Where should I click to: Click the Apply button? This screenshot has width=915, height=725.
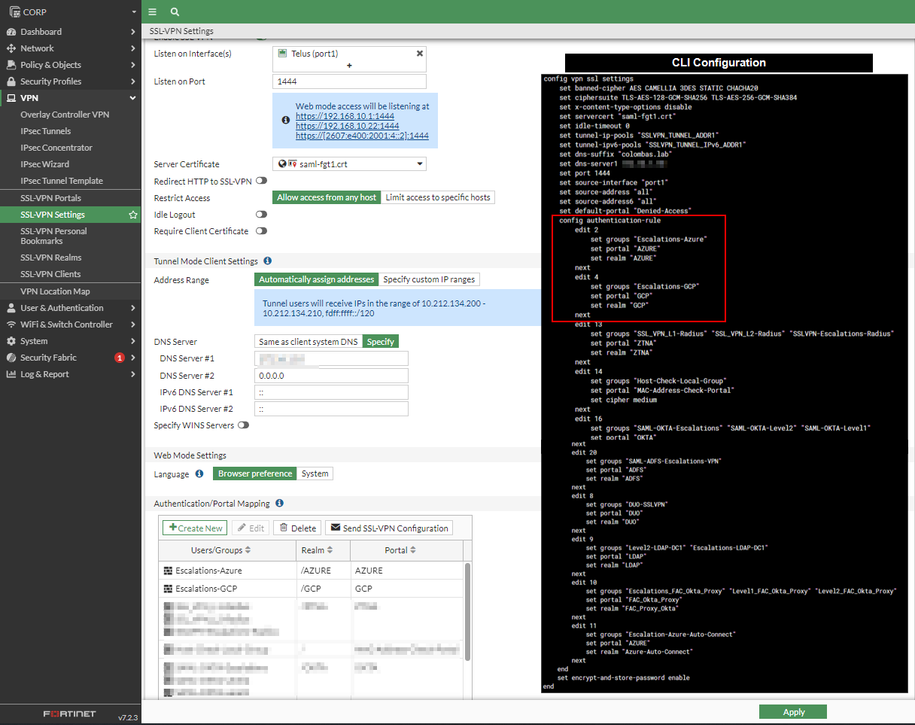(793, 711)
